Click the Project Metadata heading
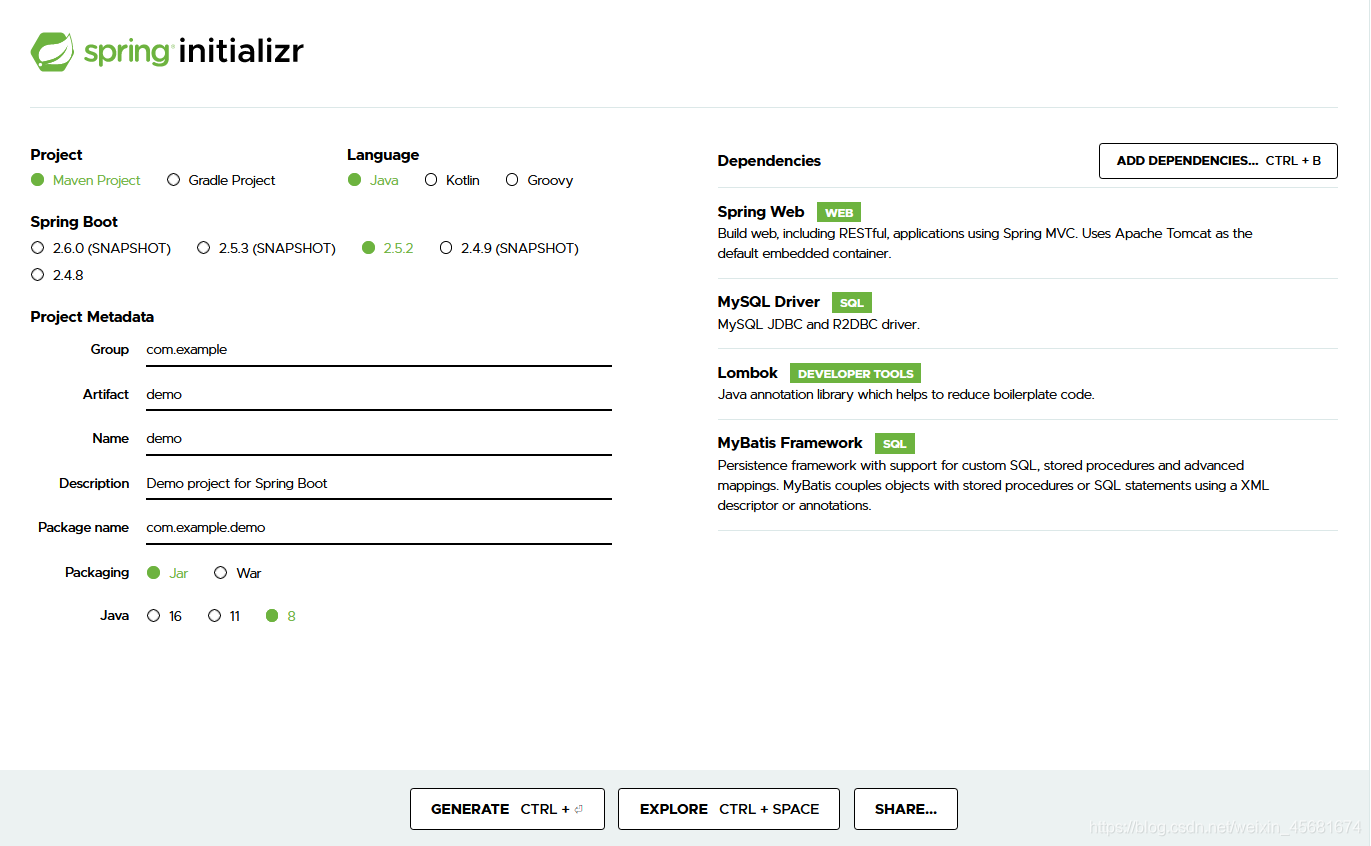The height and width of the screenshot is (846, 1371). 92,317
